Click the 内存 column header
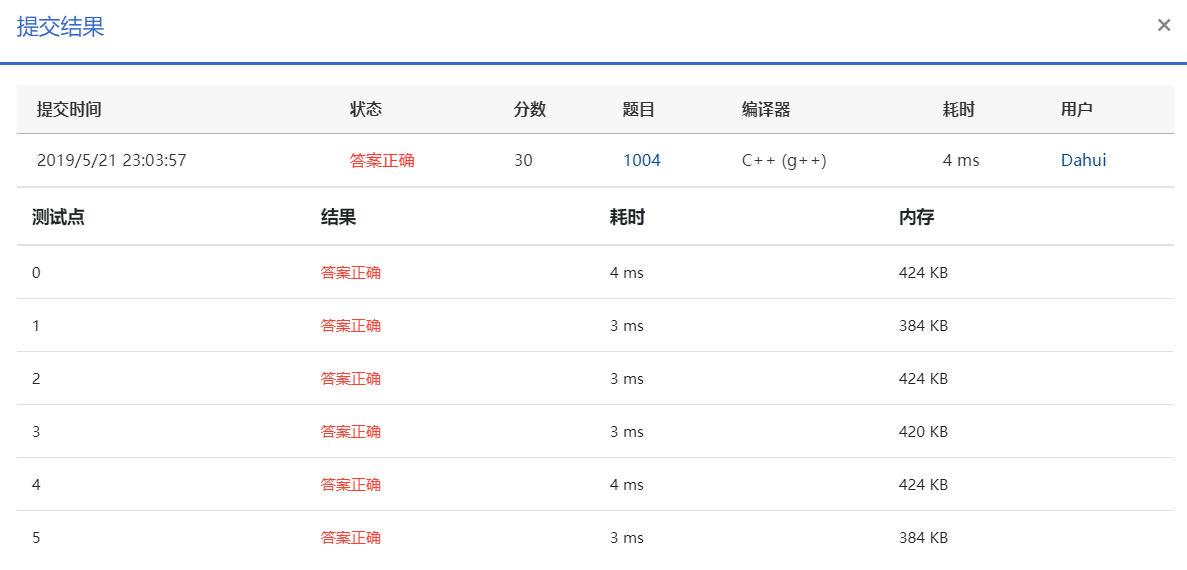The height and width of the screenshot is (570, 1187). pos(916,218)
